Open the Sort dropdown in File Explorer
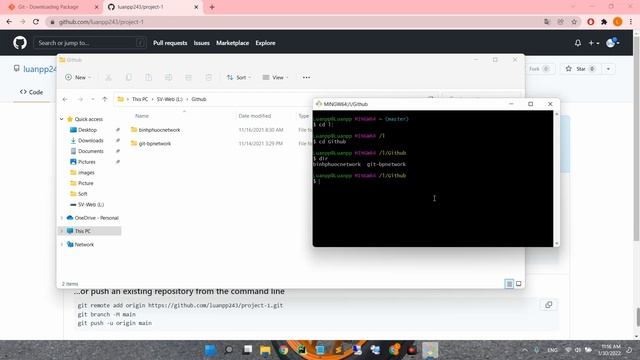The height and width of the screenshot is (360, 640). (x=239, y=77)
